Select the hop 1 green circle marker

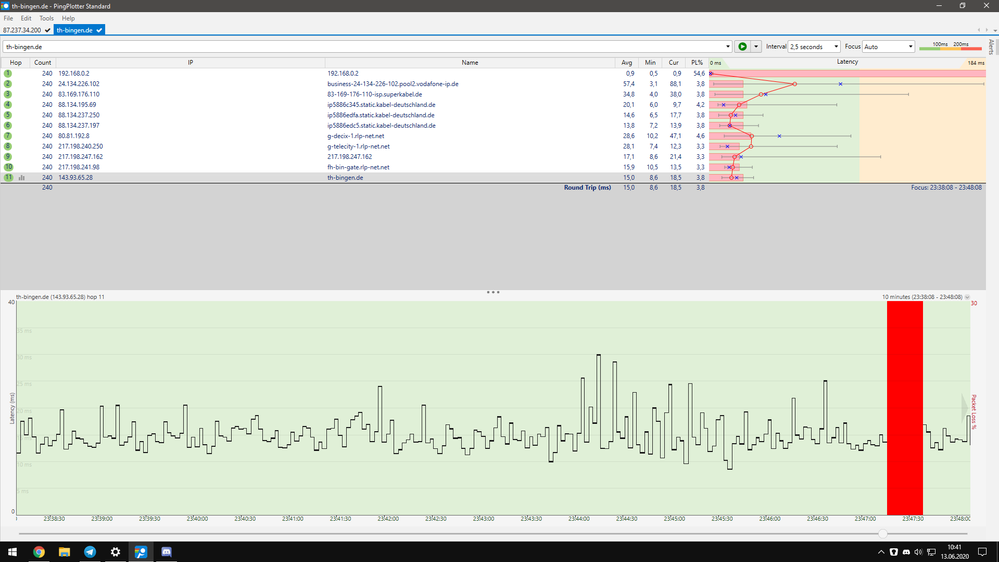coord(8,74)
